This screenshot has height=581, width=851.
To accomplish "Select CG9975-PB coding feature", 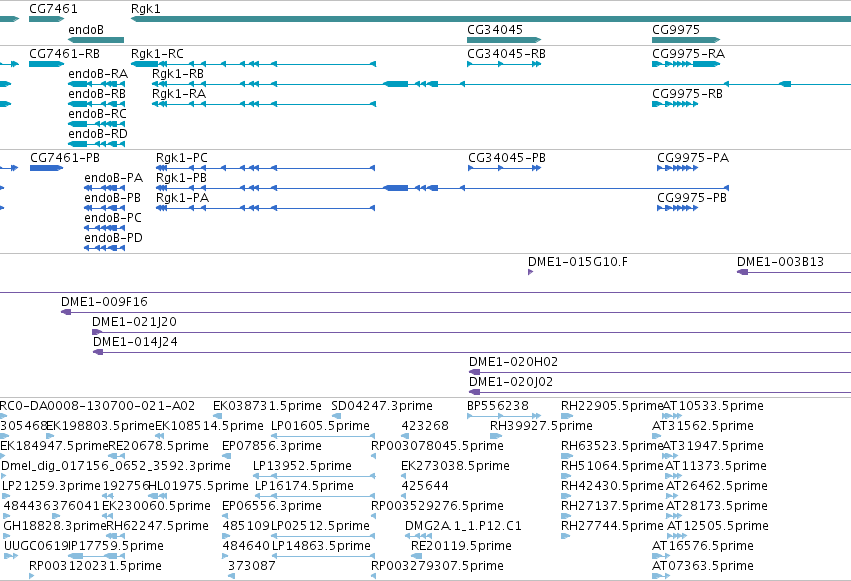I will click(x=677, y=208).
